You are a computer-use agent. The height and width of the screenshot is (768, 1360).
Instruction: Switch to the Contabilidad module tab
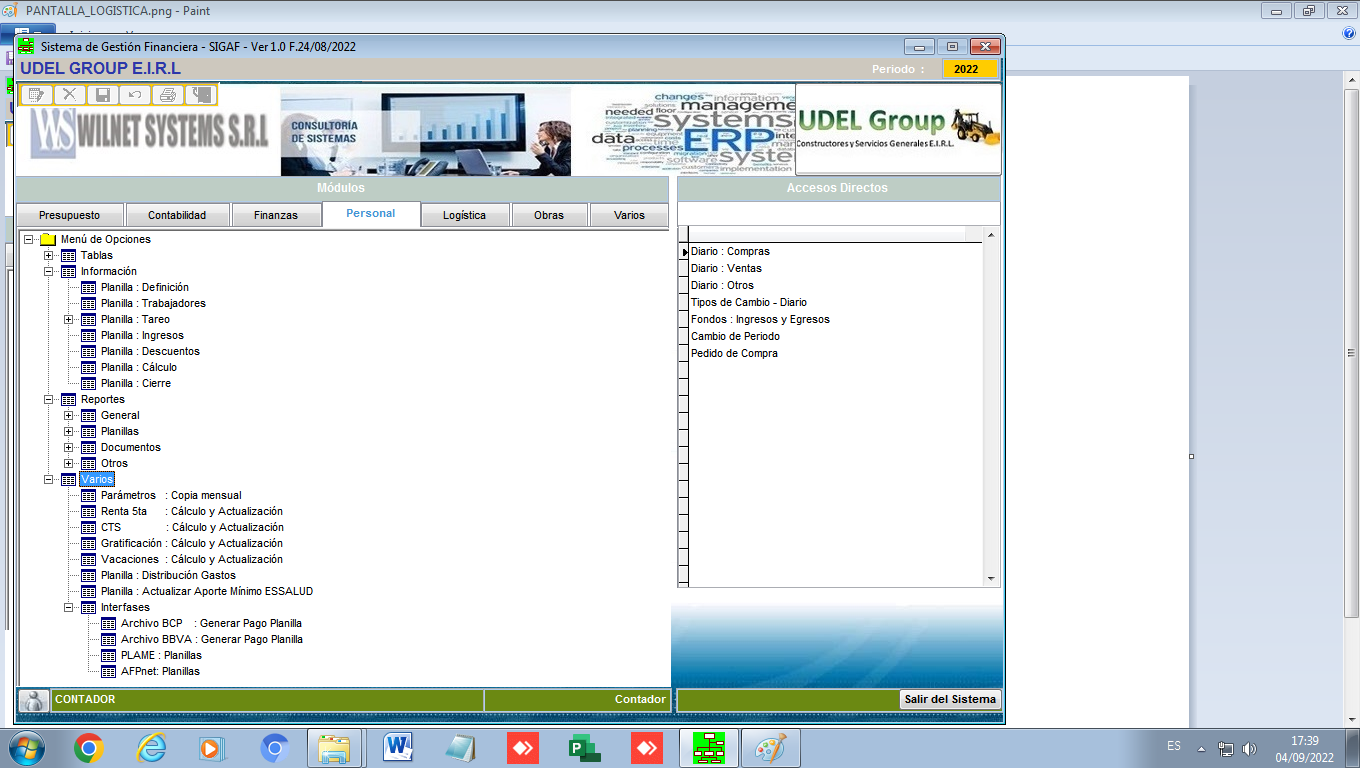point(177,215)
